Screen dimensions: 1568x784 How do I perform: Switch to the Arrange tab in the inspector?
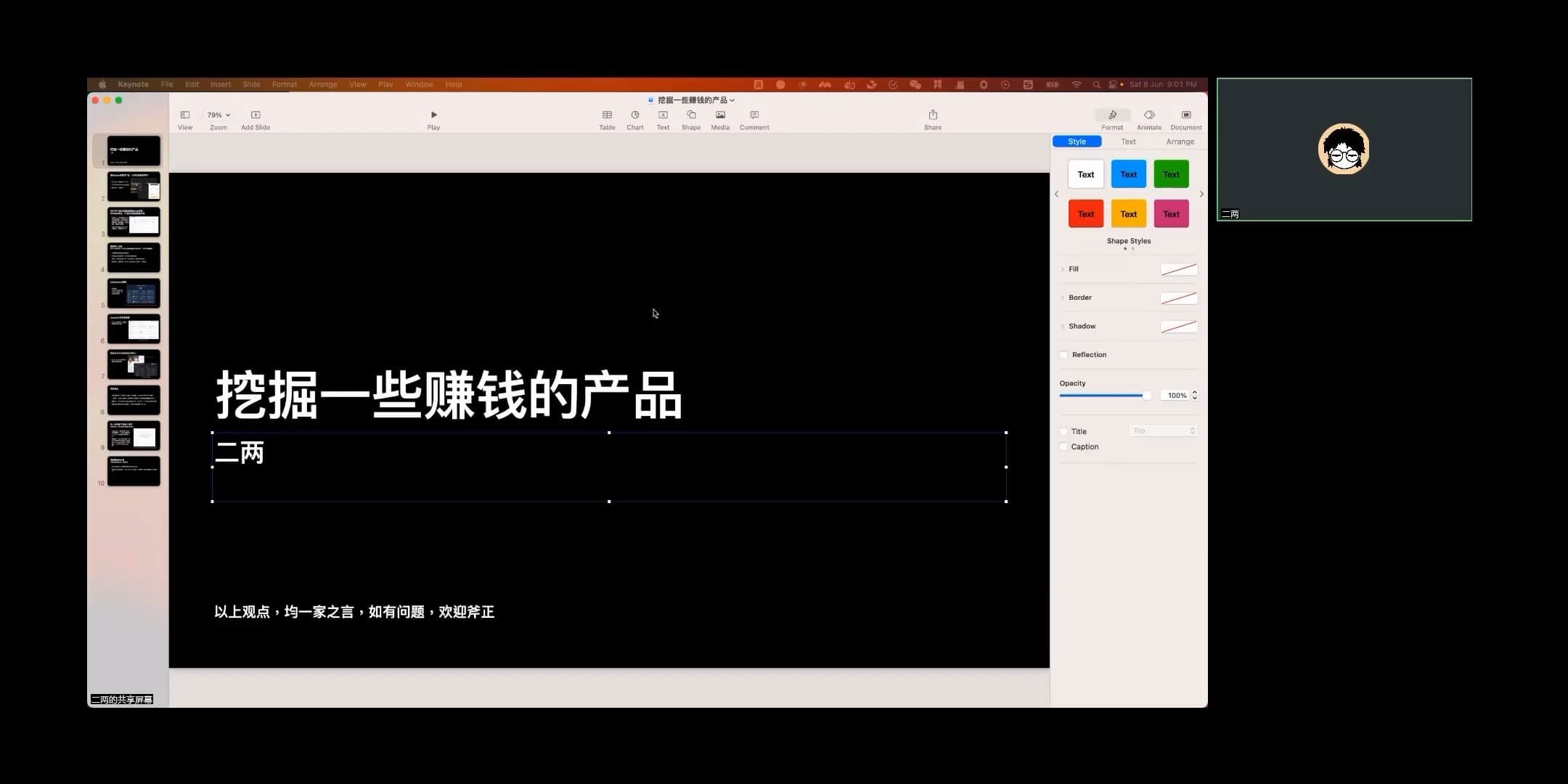(1180, 141)
